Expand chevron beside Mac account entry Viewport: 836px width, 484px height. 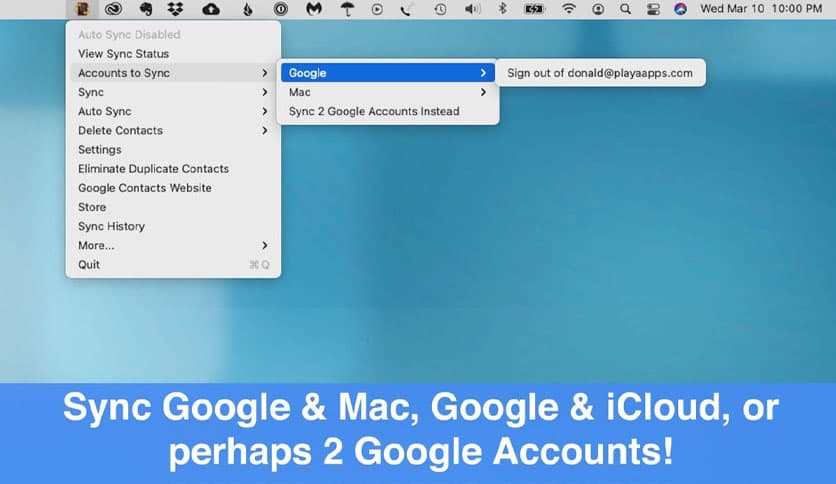[x=483, y=92]
